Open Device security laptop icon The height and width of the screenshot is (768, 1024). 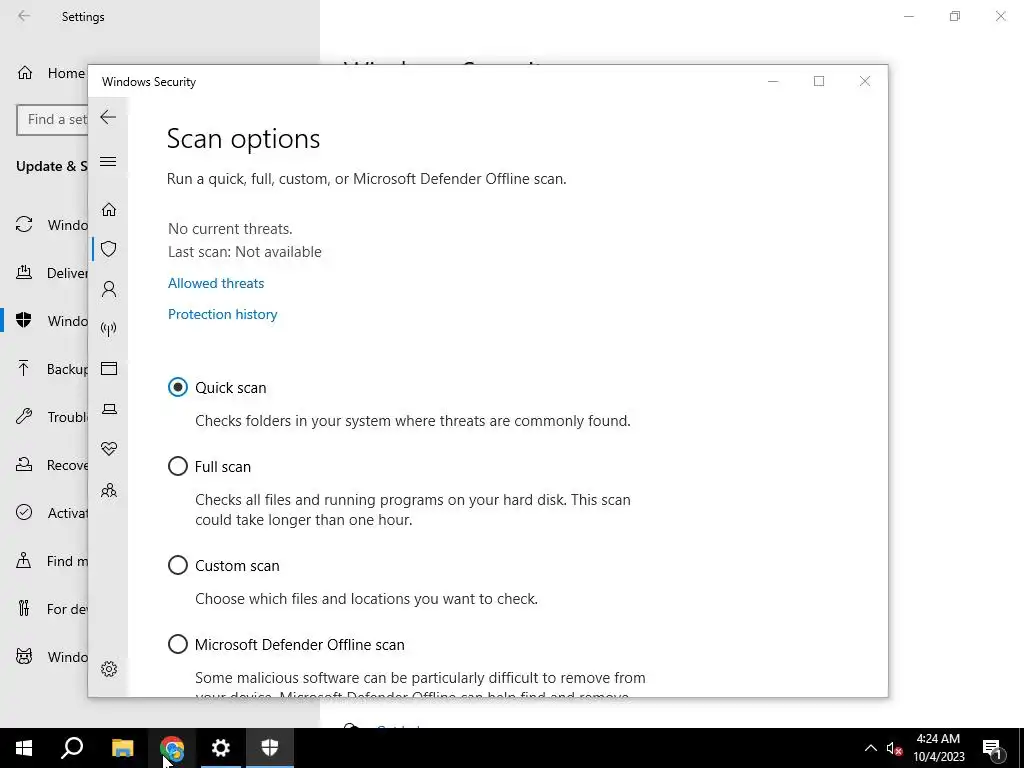(x=109, y=409)
